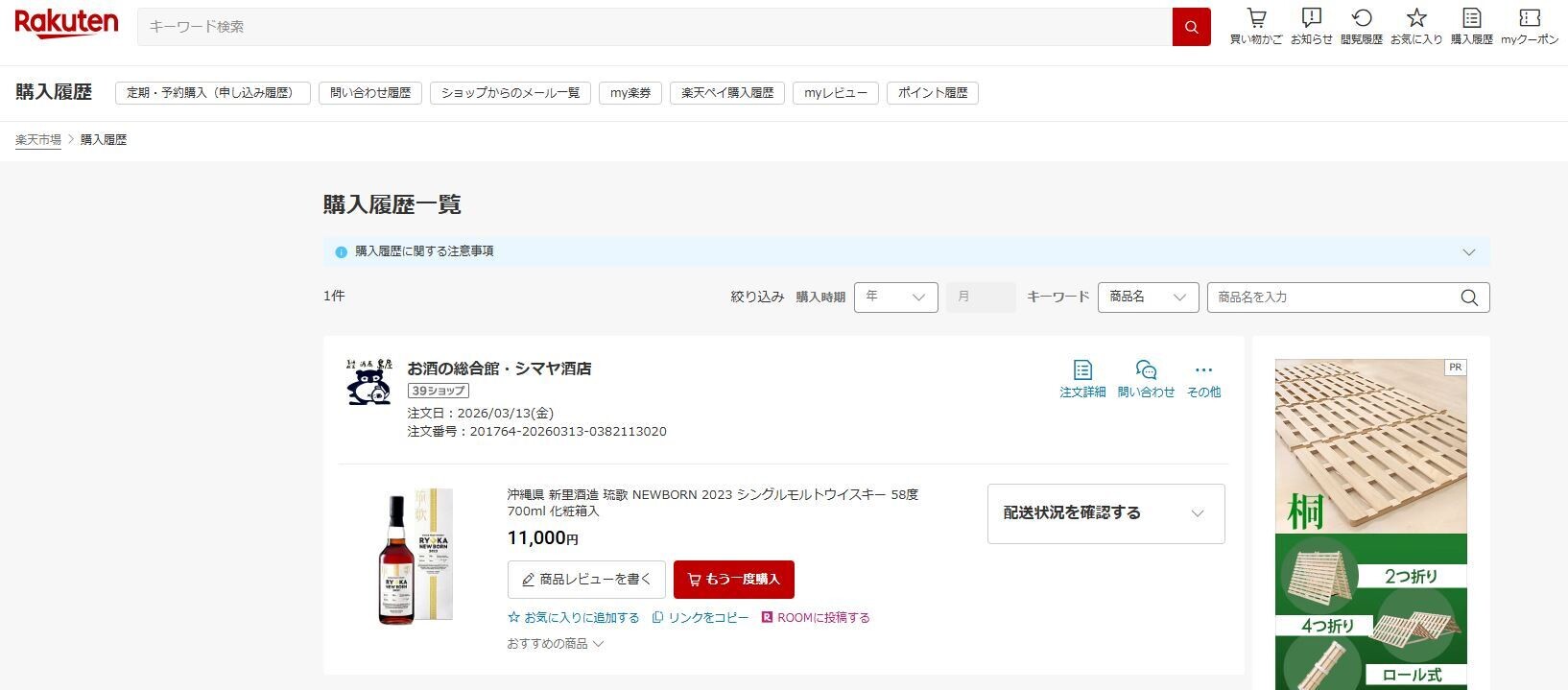
Task: Click 商品レビューを書く button
Action: click(586, 580)
